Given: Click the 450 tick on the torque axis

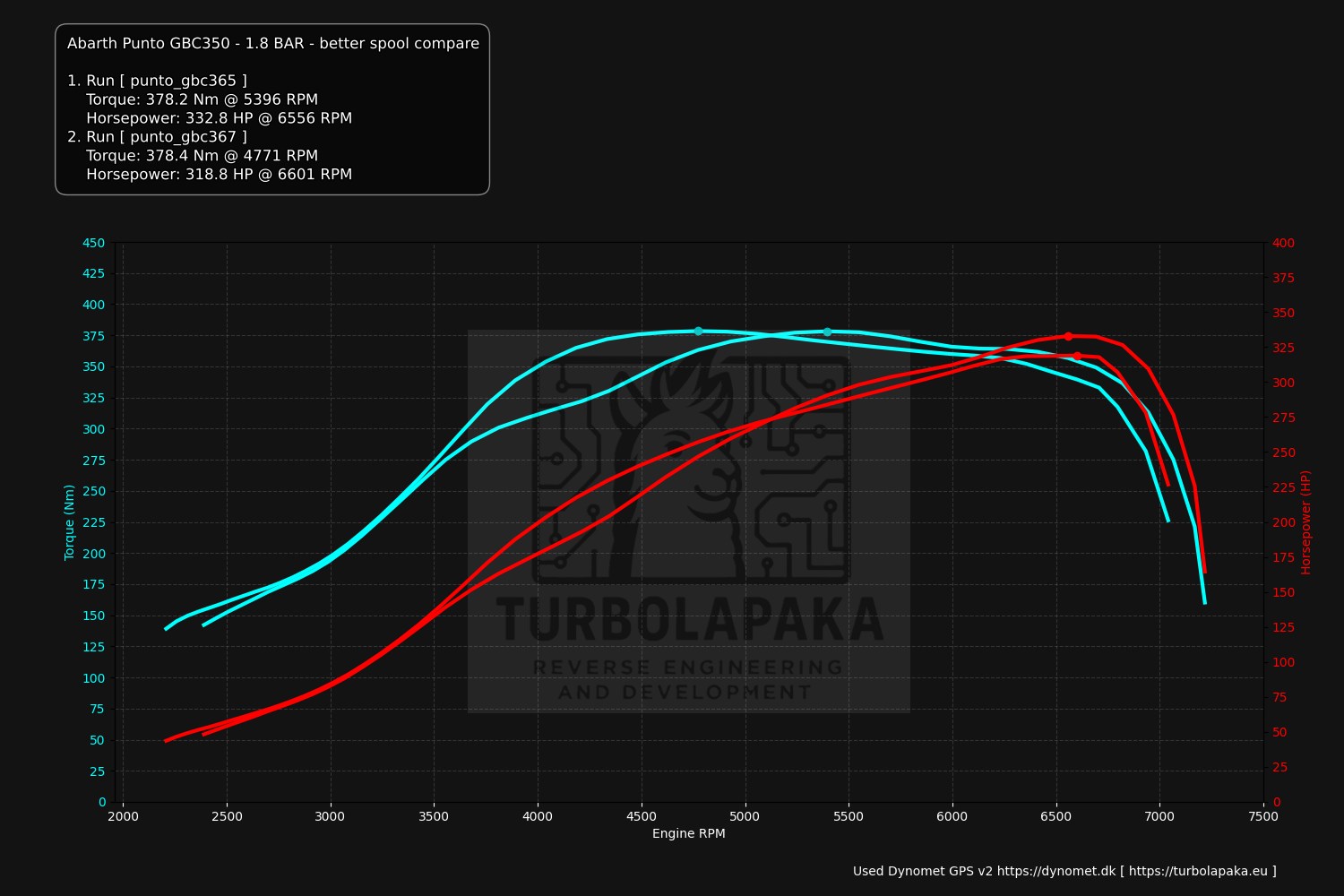Looking at the screenshot, I should click(x=93, y=243).
